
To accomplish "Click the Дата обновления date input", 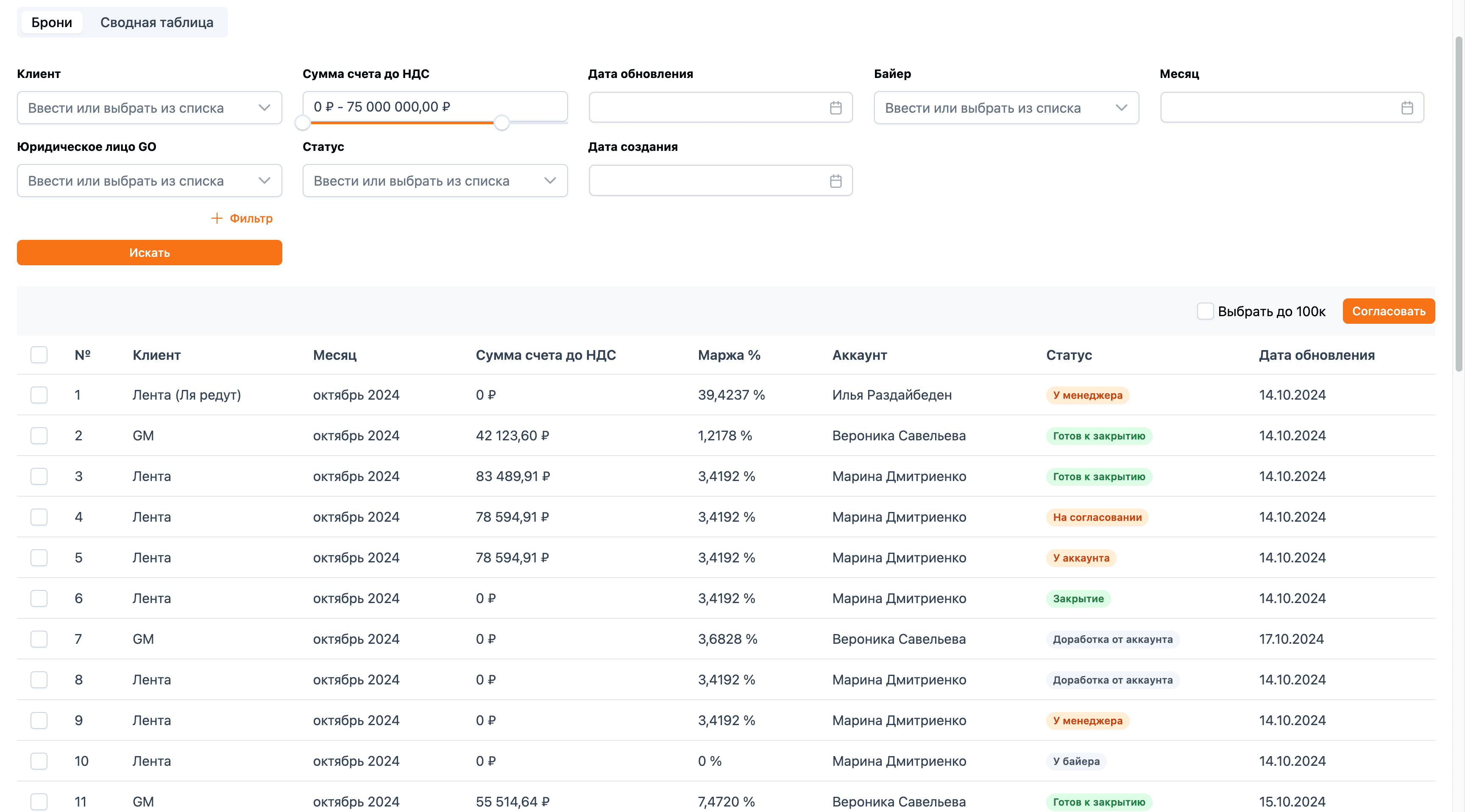I will 721,108.
